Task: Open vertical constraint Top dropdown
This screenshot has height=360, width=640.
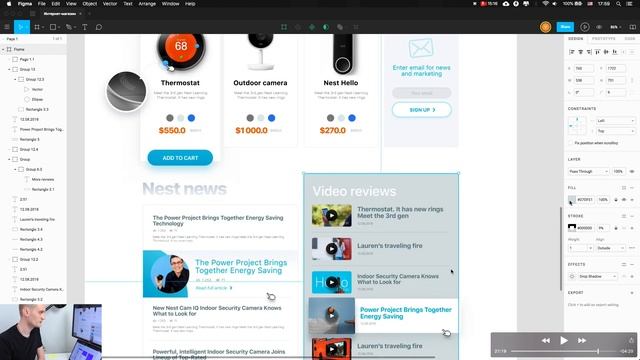Action: tap(615, 131)
